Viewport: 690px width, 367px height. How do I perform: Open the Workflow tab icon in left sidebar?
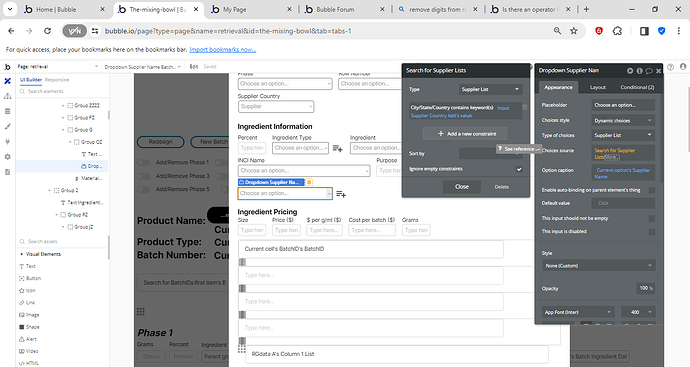pyautogui.click(x=7, y=96)
